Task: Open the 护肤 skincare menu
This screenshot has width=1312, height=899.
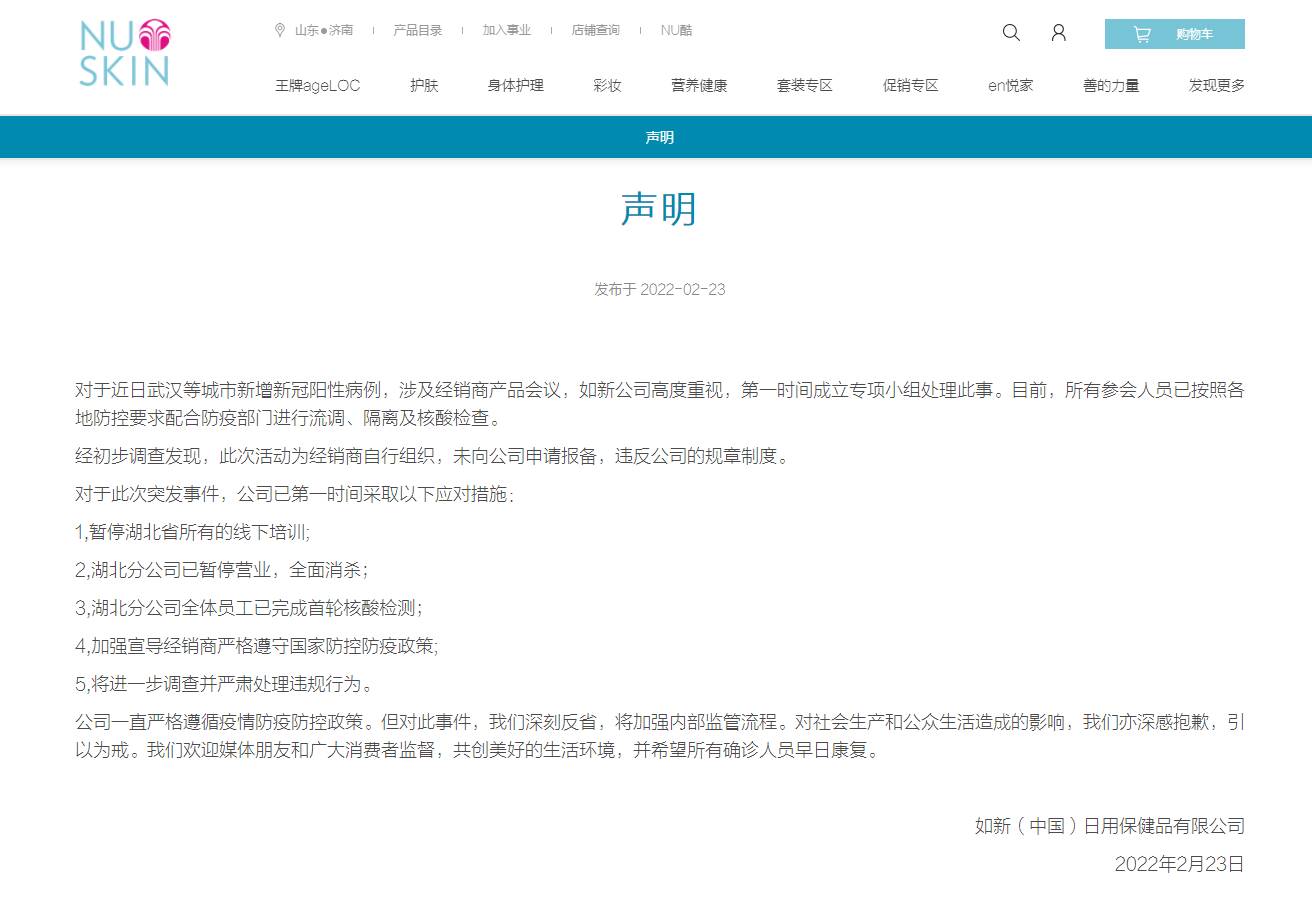Action: [424, 86]
